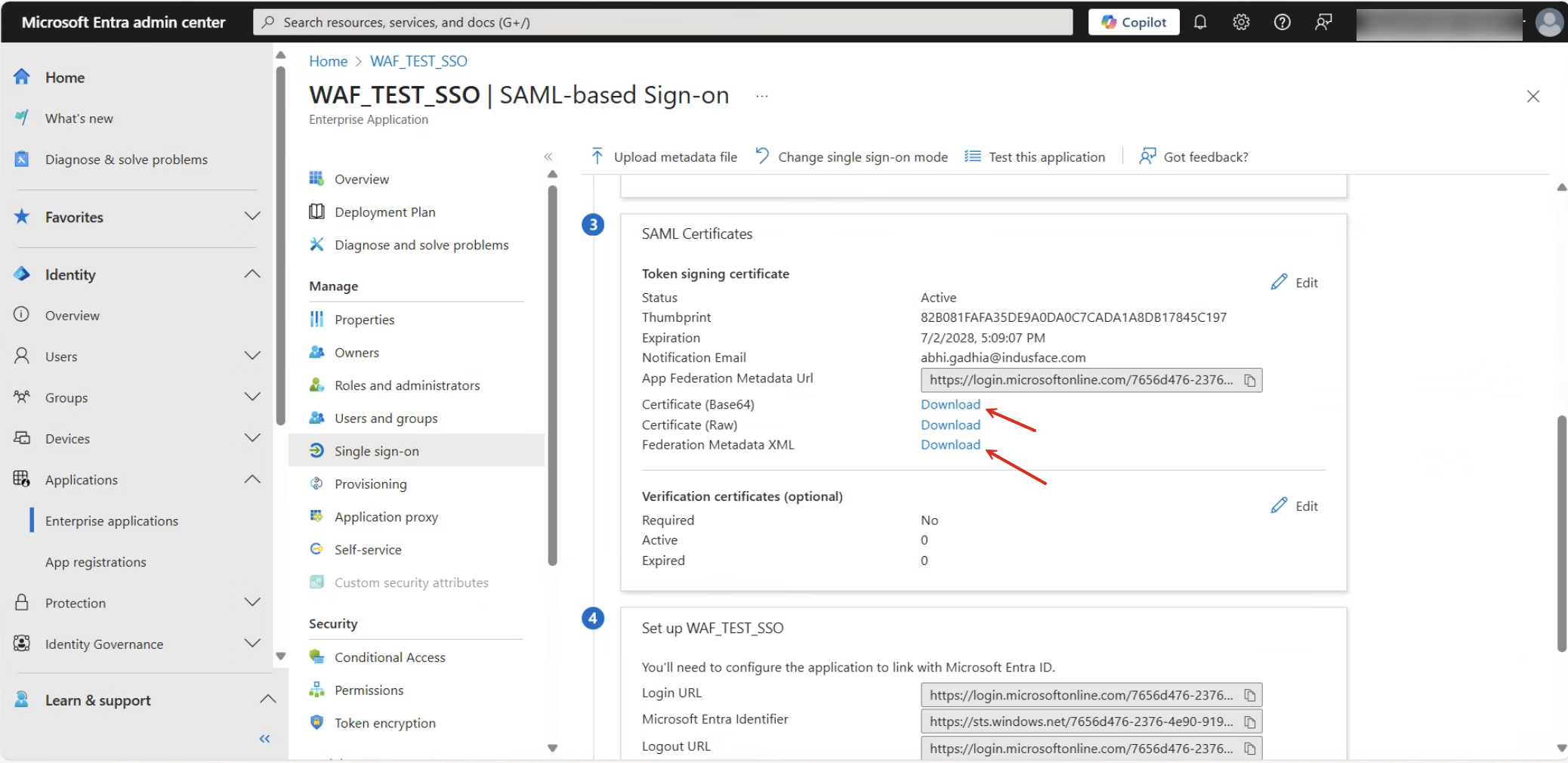Edit Verification certificates section
Screen dimensions: 1568x763
tap(1295, 506)
